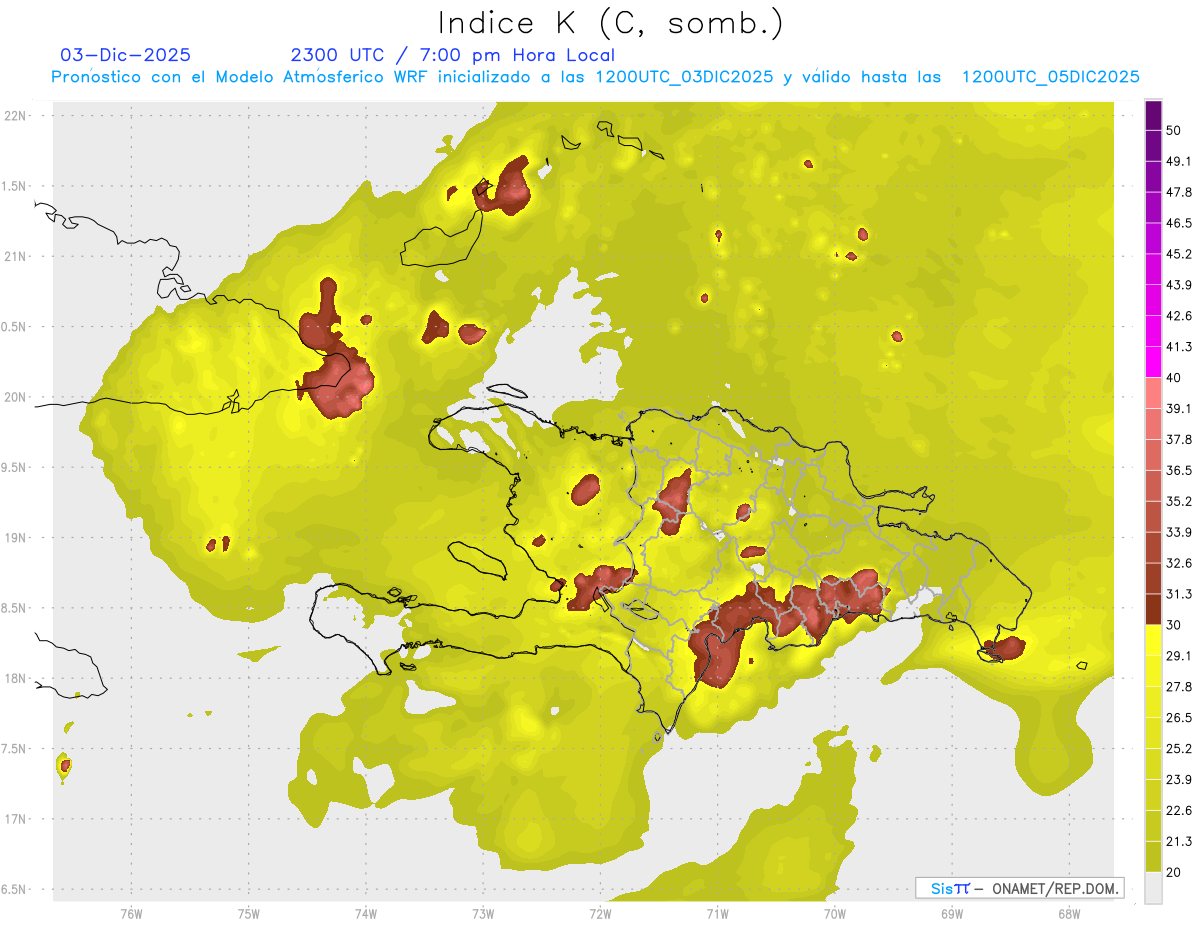
Task: Click the color scale value '32.6'
Action: point(1179,563)
